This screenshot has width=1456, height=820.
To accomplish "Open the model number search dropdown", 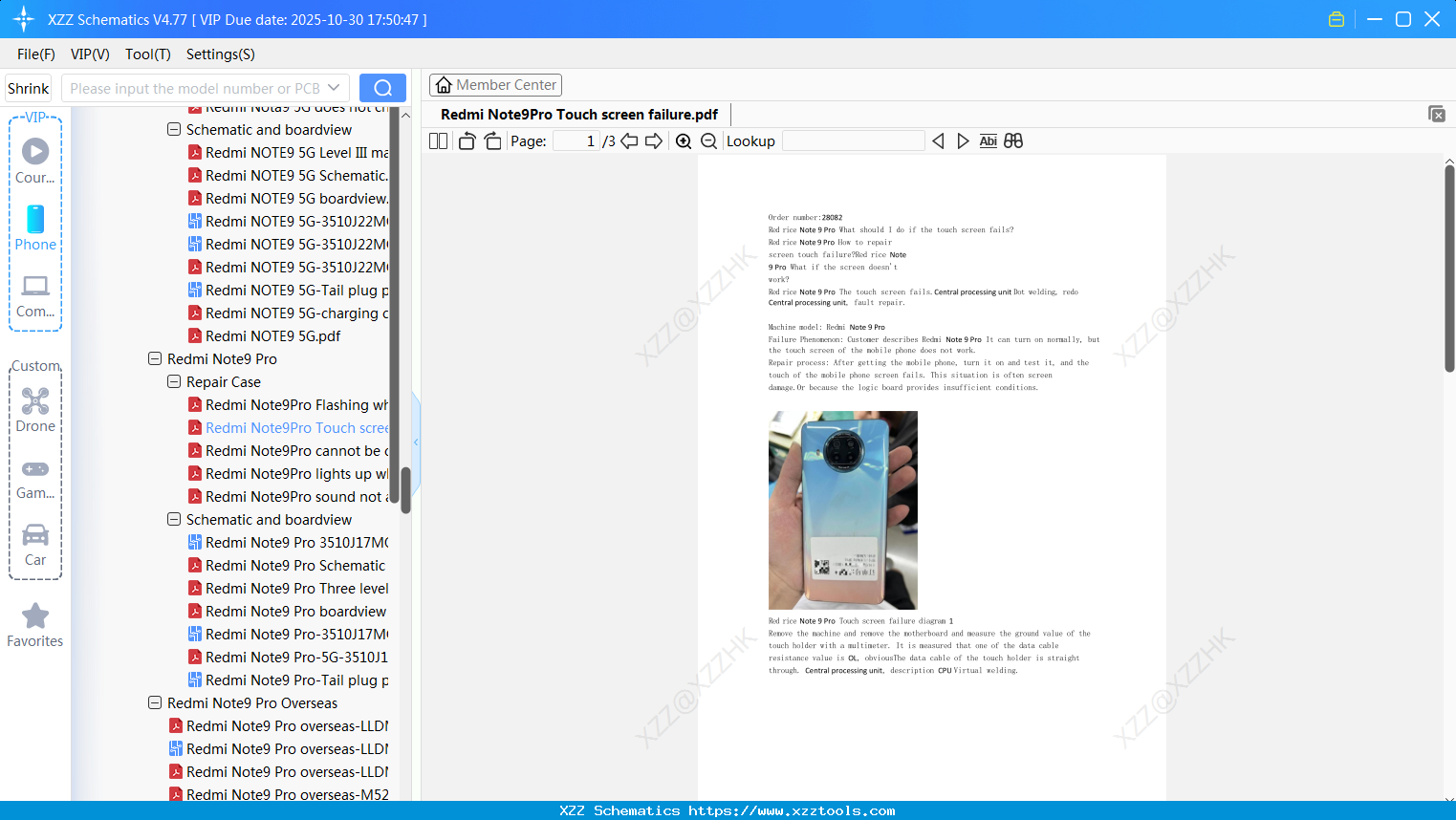I will point(334,87).
